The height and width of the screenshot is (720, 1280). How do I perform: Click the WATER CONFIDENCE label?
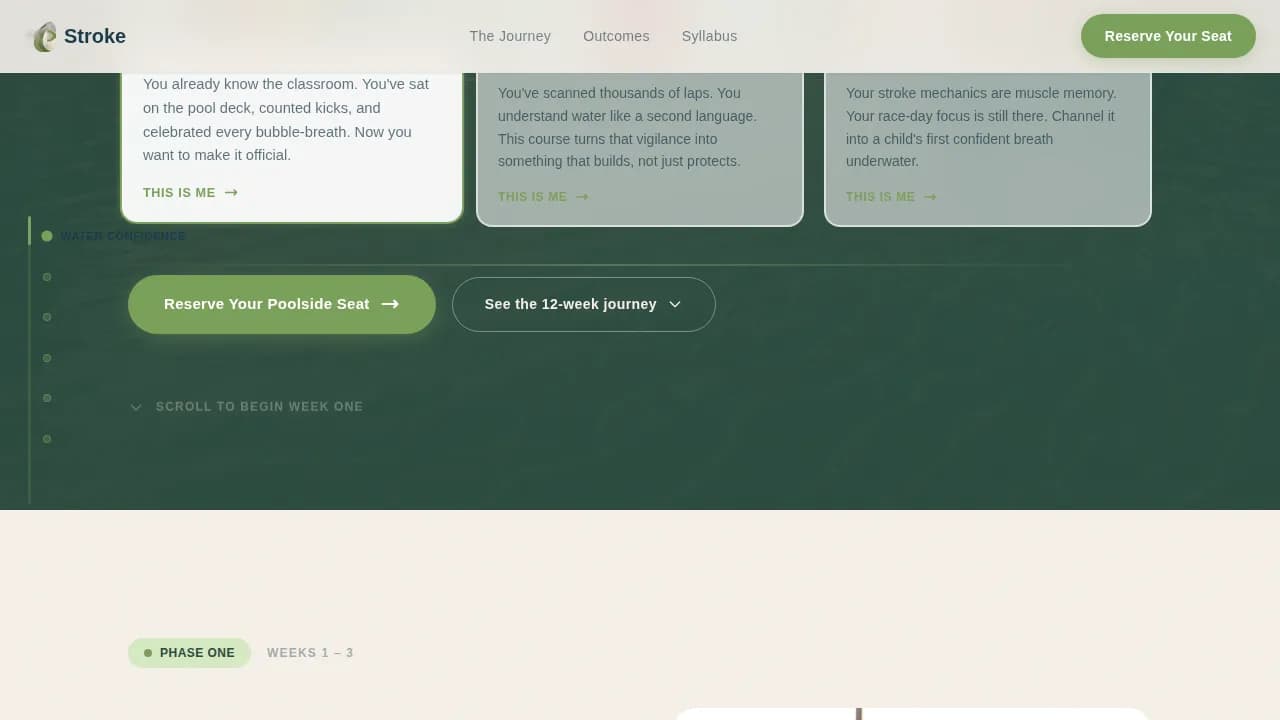point(123,236)
